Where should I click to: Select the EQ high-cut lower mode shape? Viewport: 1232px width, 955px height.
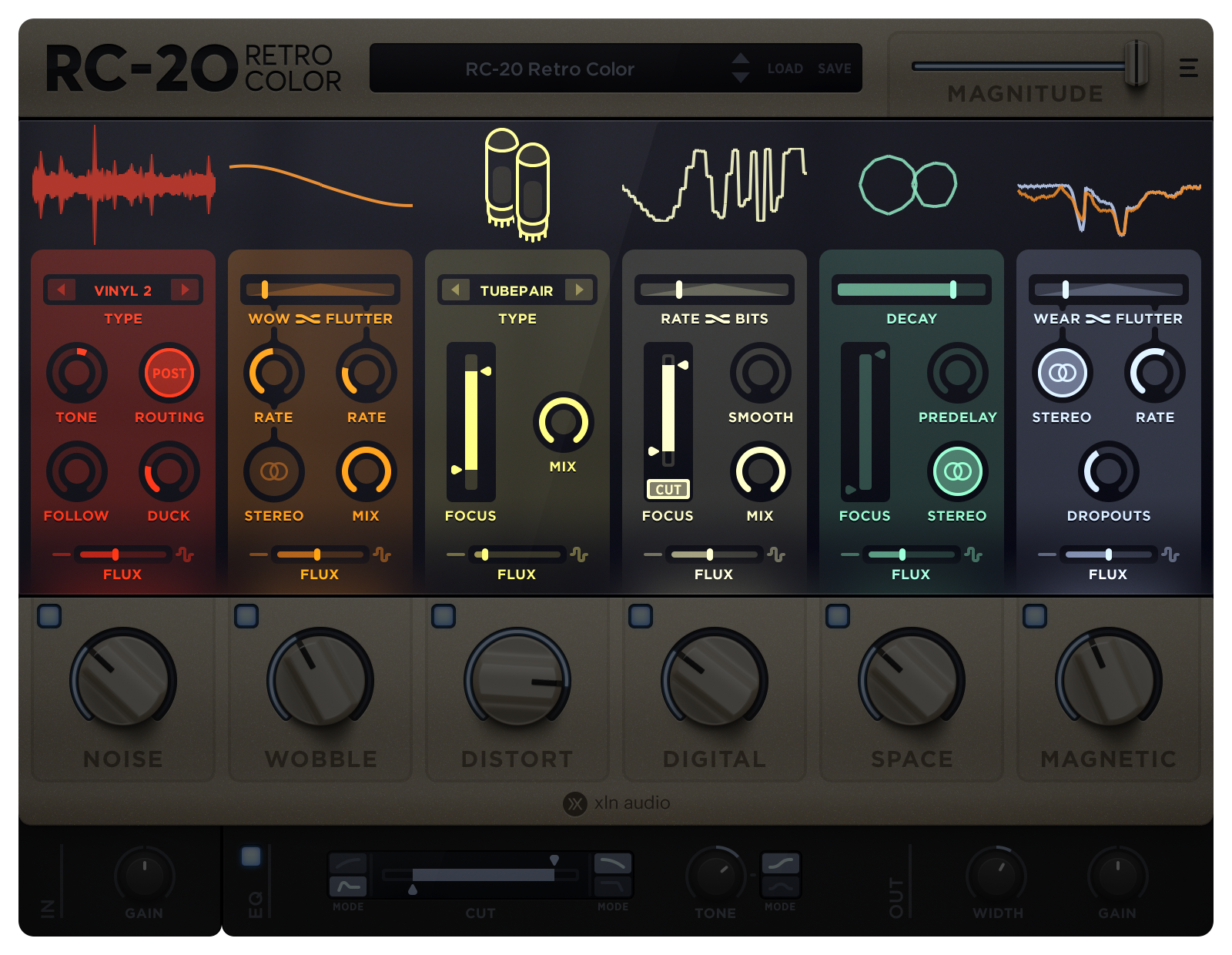[613, 886]
